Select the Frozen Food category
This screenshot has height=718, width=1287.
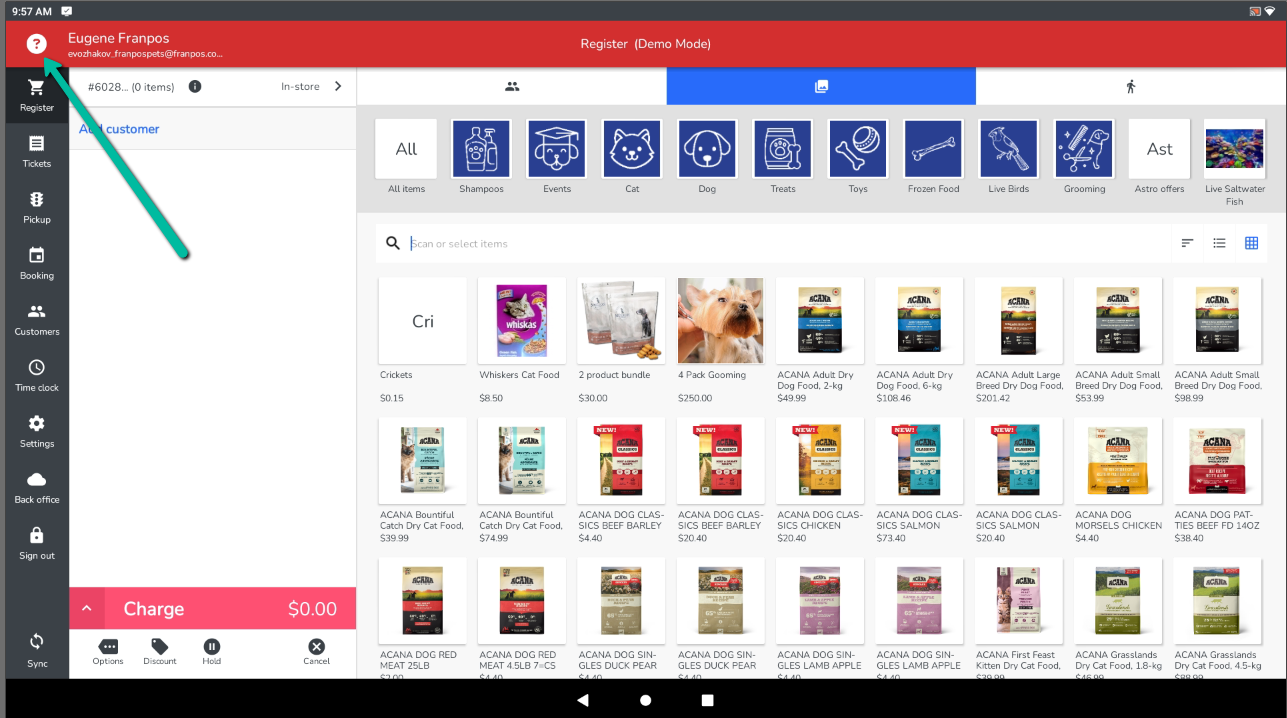[x=934, y=156]
